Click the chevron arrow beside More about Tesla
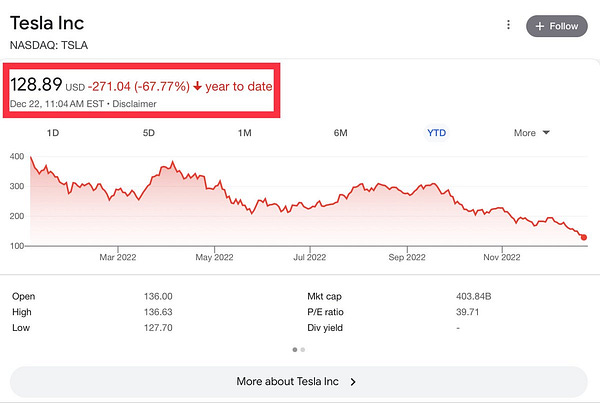 point(353,382)
